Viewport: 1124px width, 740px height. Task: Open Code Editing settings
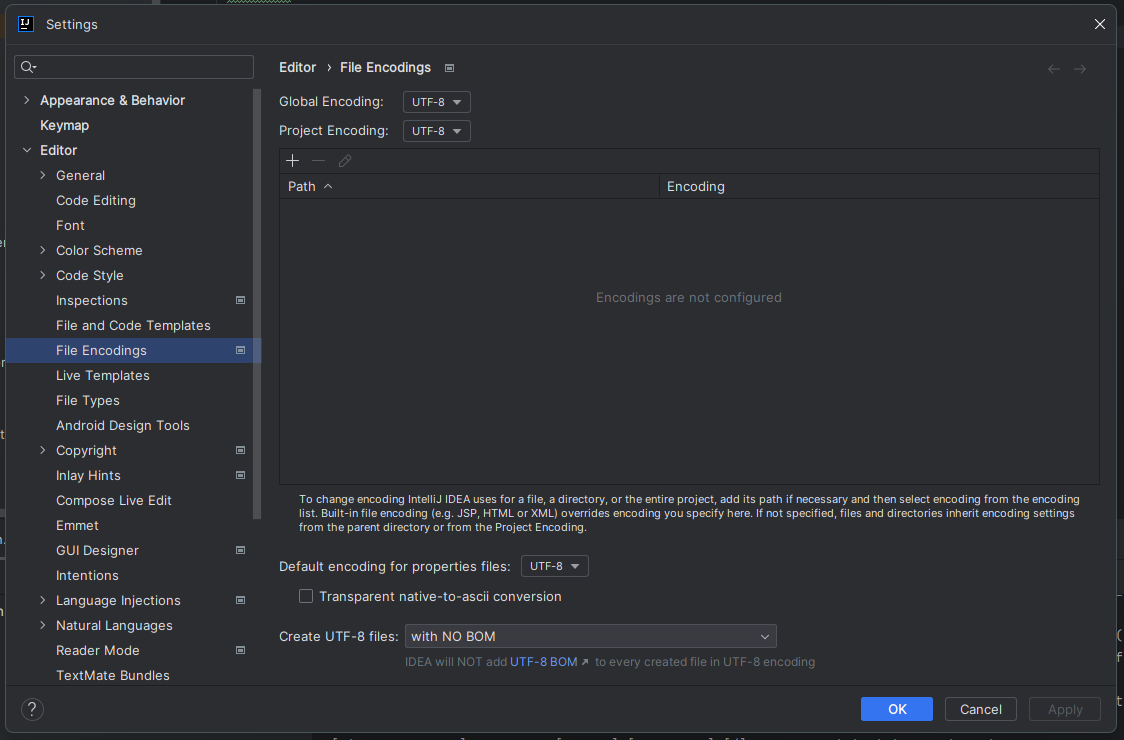pos(96,201)
